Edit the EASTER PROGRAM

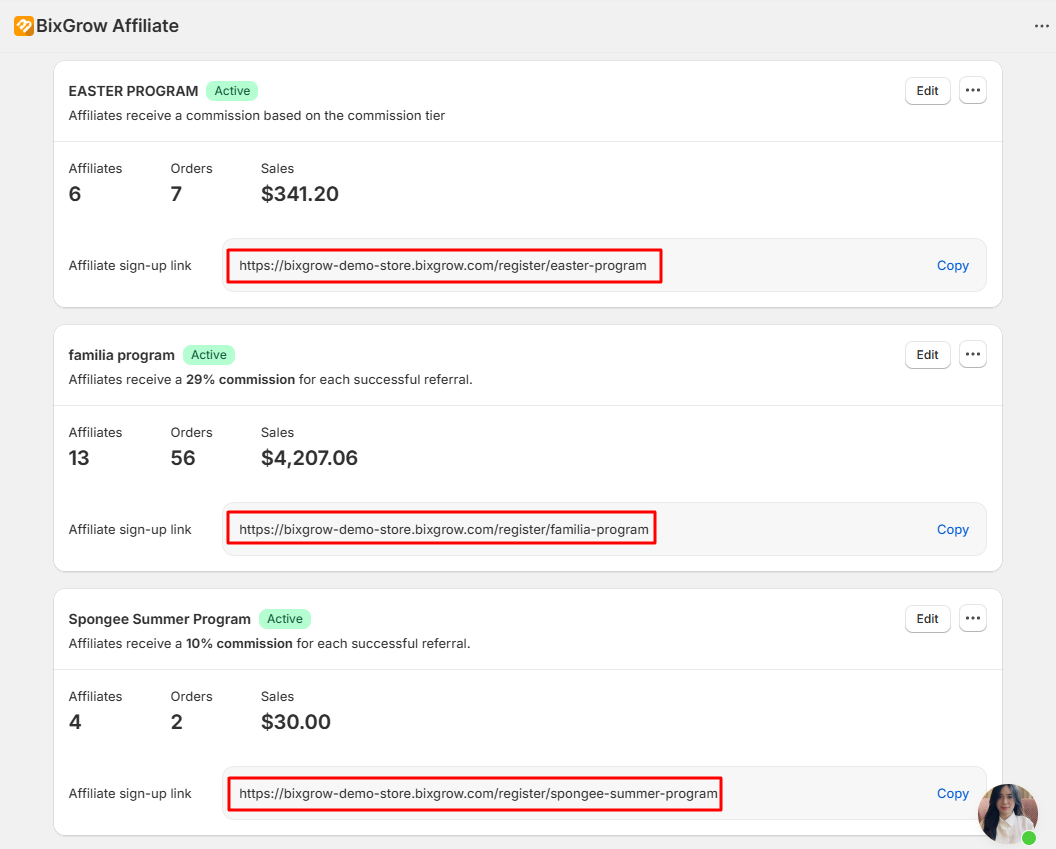(927, 91)
